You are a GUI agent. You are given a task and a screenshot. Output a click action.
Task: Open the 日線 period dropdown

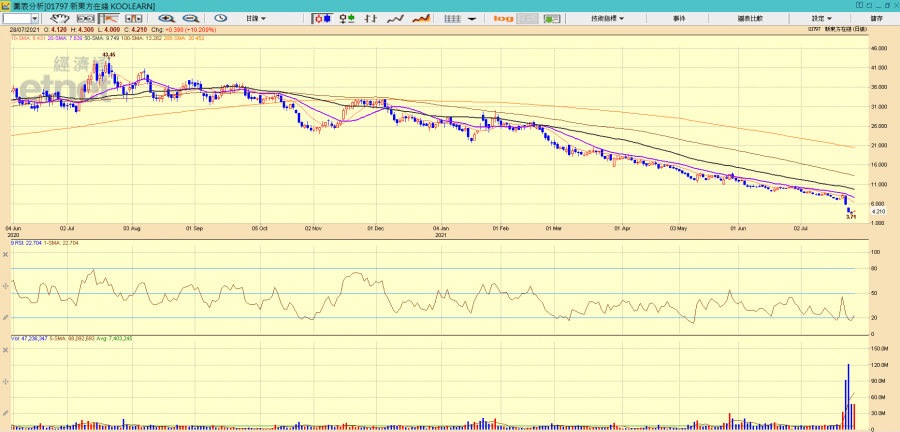256,18
